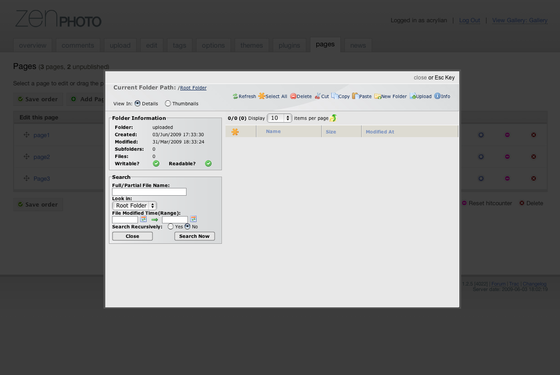This screenshot has height=375, width=560.
Task: Click the bottom Save order button
Action: pyautogui.click(x=38, y=204)
